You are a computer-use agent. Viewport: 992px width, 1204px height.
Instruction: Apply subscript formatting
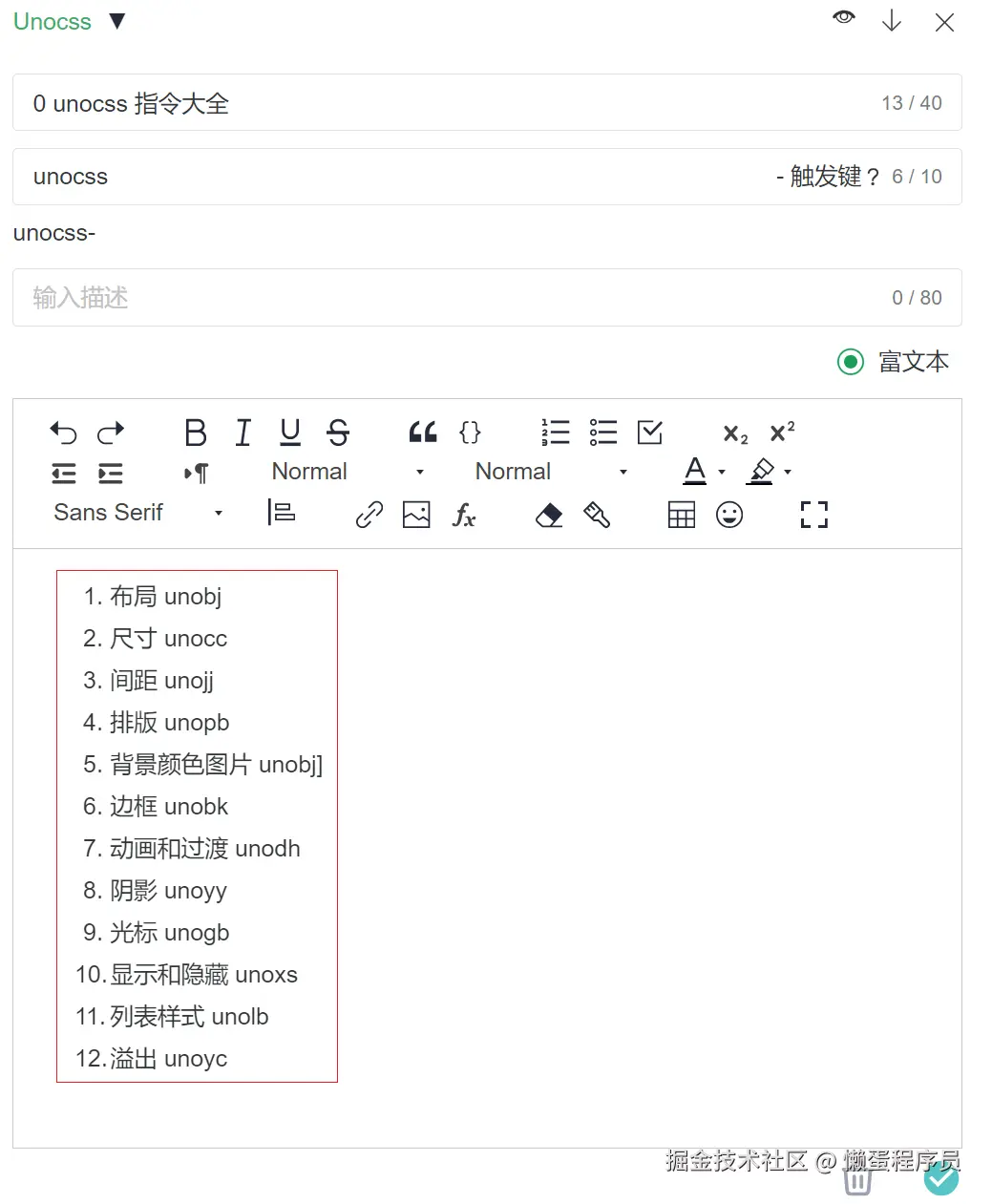pos(735,434)
